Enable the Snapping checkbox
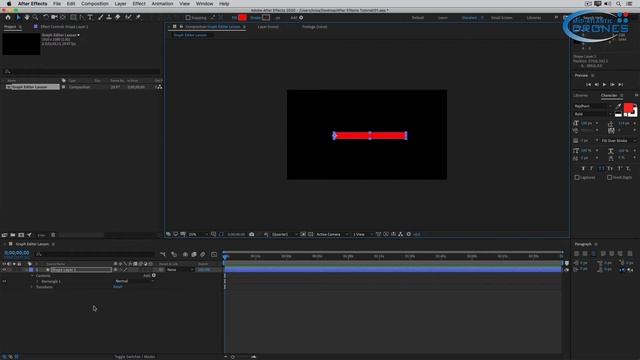The image size is (640, 360). [188, 18]
